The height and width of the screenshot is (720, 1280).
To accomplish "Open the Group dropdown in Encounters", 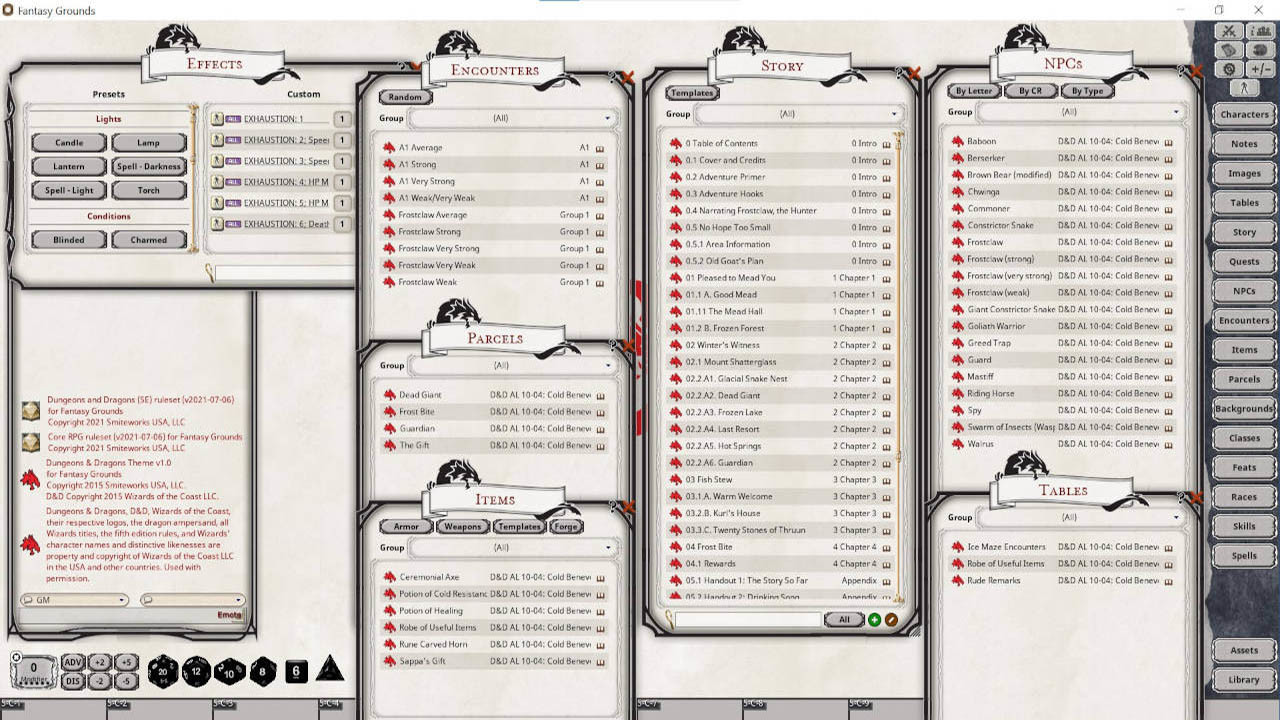I will [x=515, y=118].
